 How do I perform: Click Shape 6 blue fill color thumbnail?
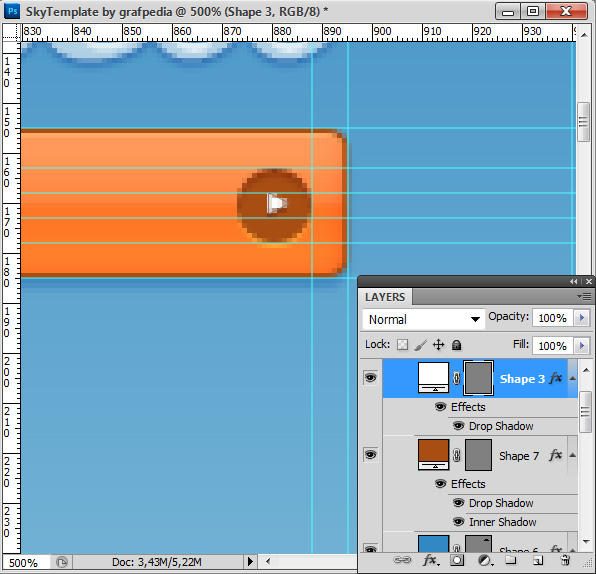(433, 544)
